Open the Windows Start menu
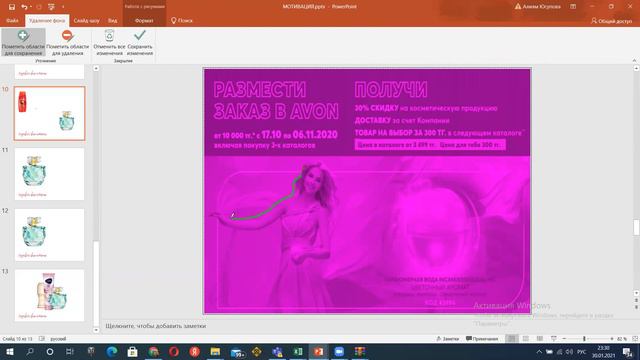This screenshot has height=360, width=640. point(9,351)
